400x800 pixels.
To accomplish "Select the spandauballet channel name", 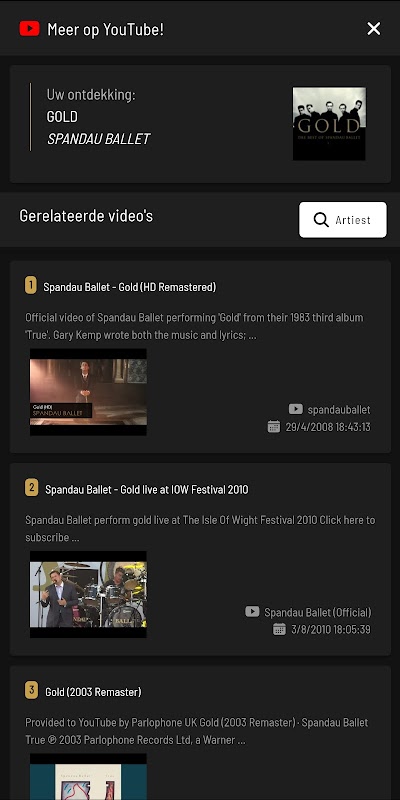I will tap(339, 410).
